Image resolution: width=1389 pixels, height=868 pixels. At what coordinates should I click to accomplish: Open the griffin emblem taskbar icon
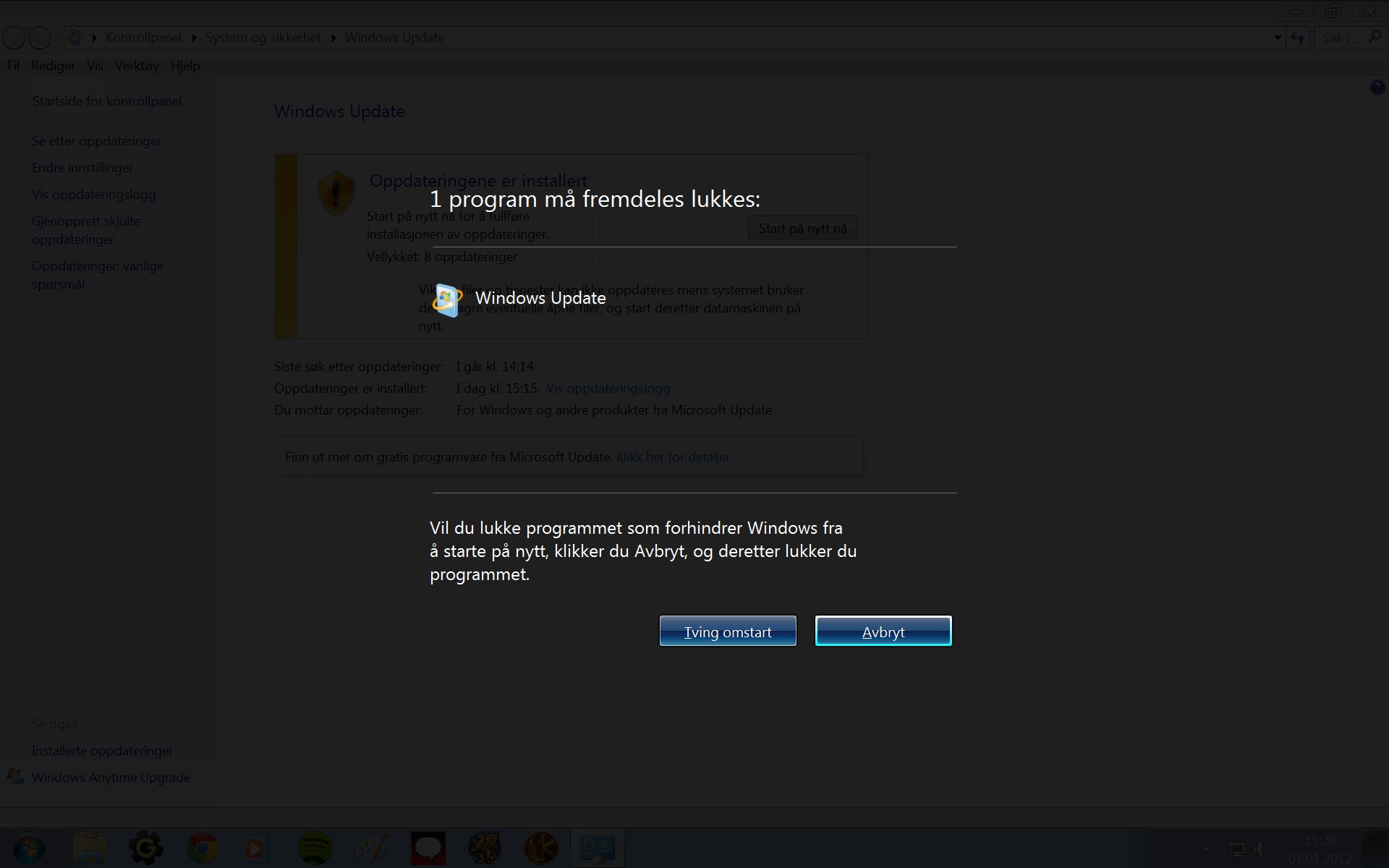tap(485, 848)
